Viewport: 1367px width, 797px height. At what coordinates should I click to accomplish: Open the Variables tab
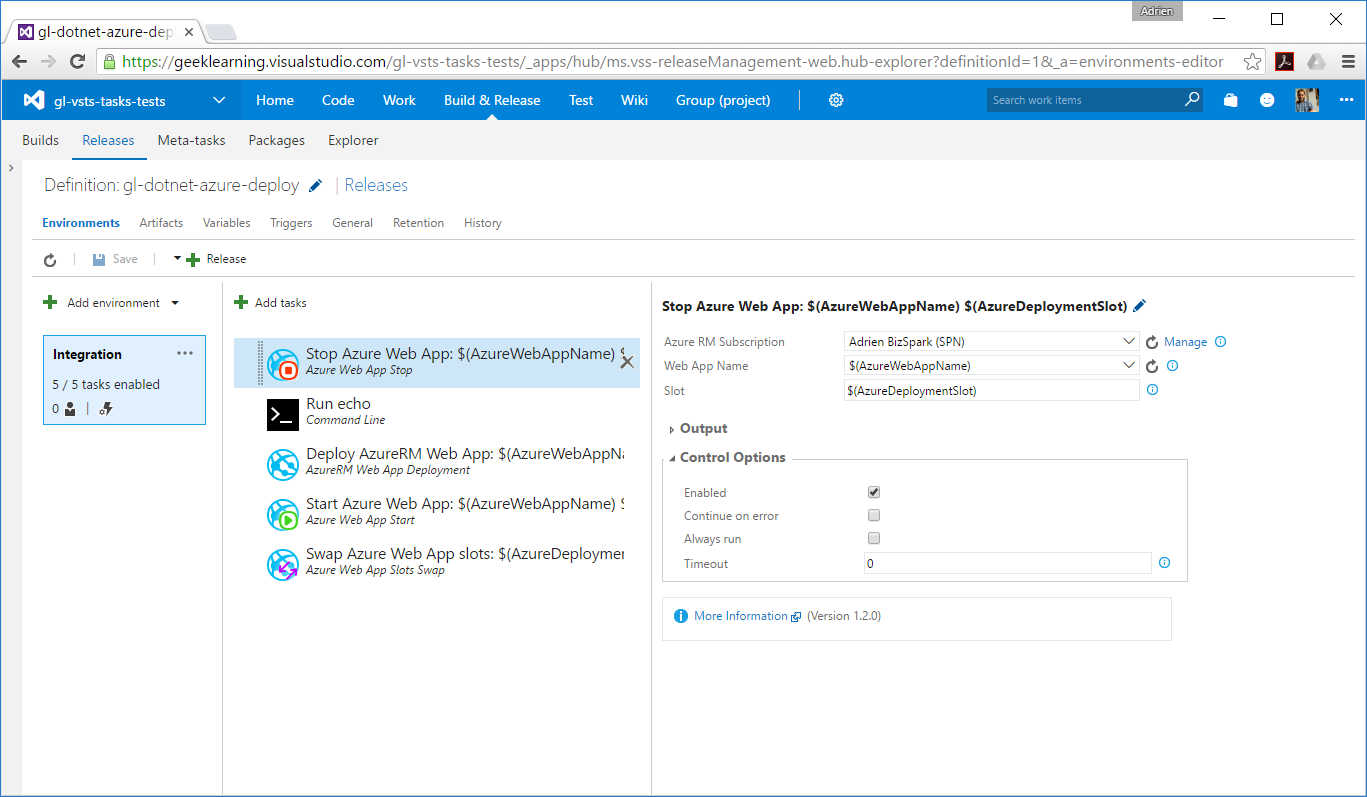pyautogui.click(x=227, y=223)
